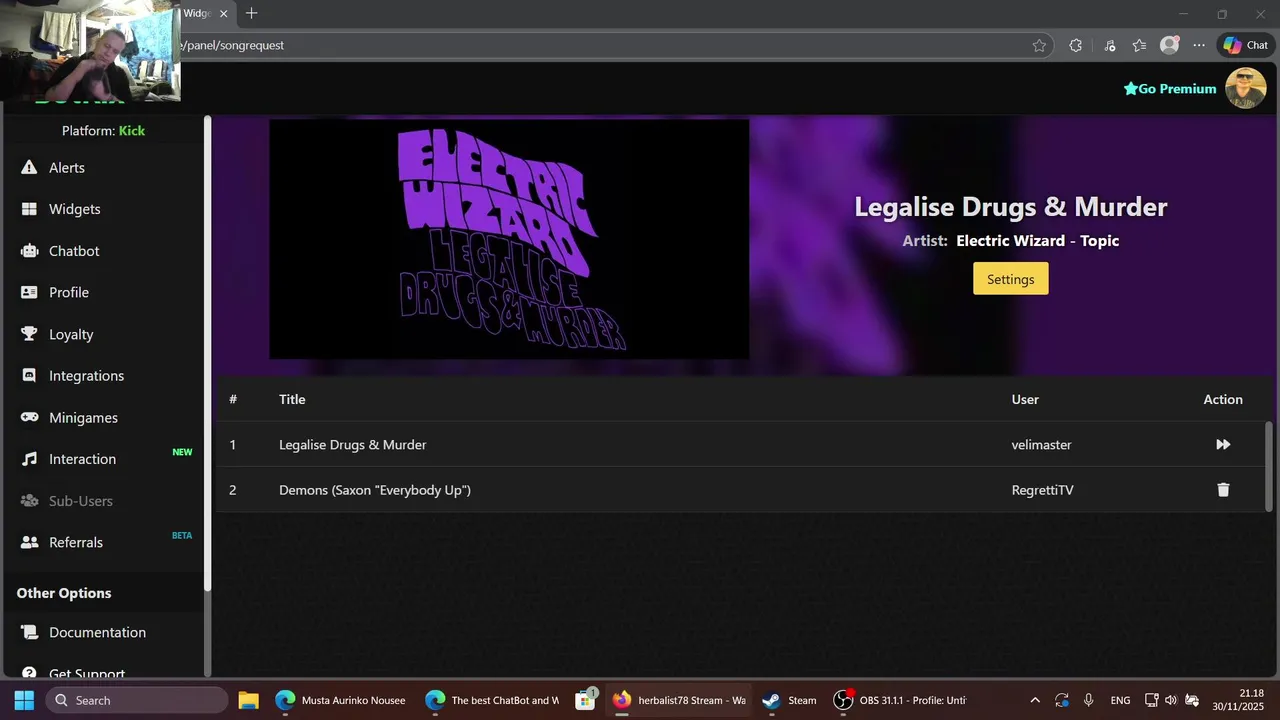Screen dimensions: 1280x720
Task: Open the Windows Start menu
Action: pyautogui.click(x=24, y=700)
